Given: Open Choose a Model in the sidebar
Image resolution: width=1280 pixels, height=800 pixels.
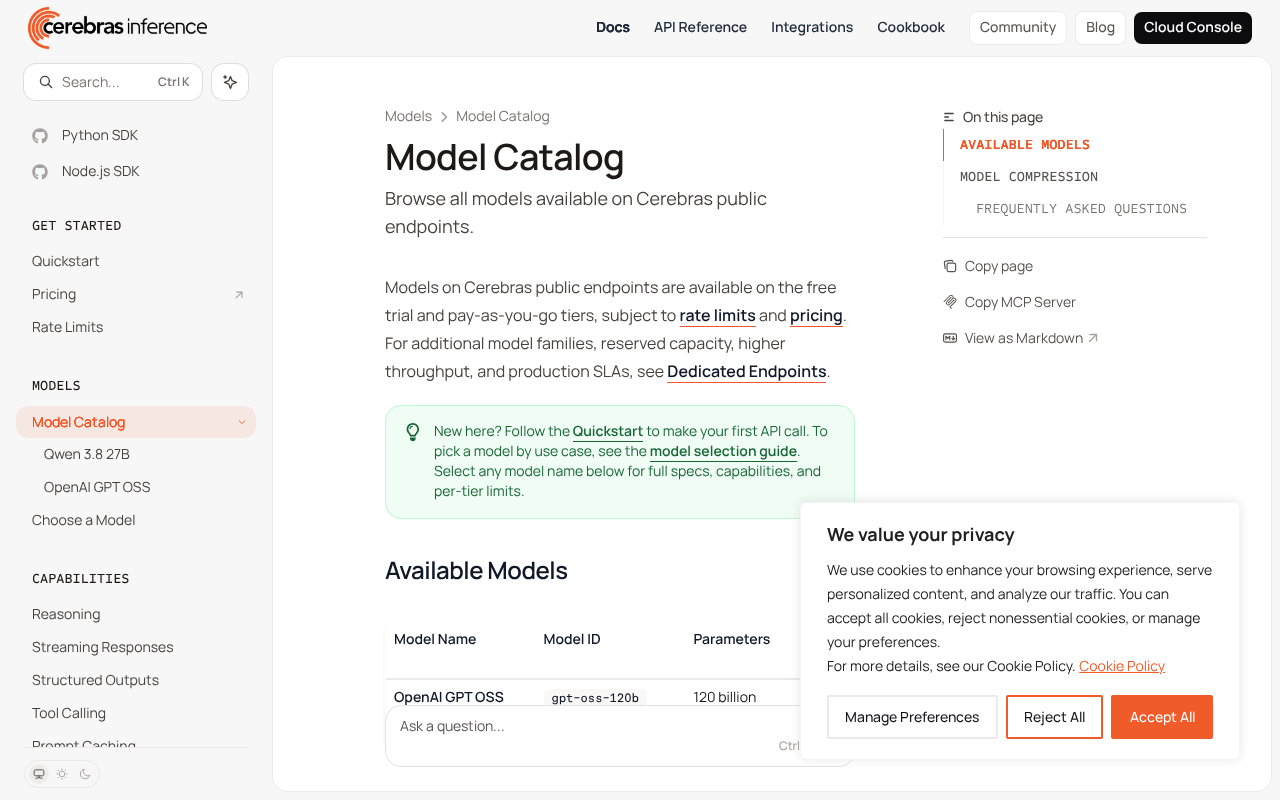Looking at the screenshot, I should (84, 520).
